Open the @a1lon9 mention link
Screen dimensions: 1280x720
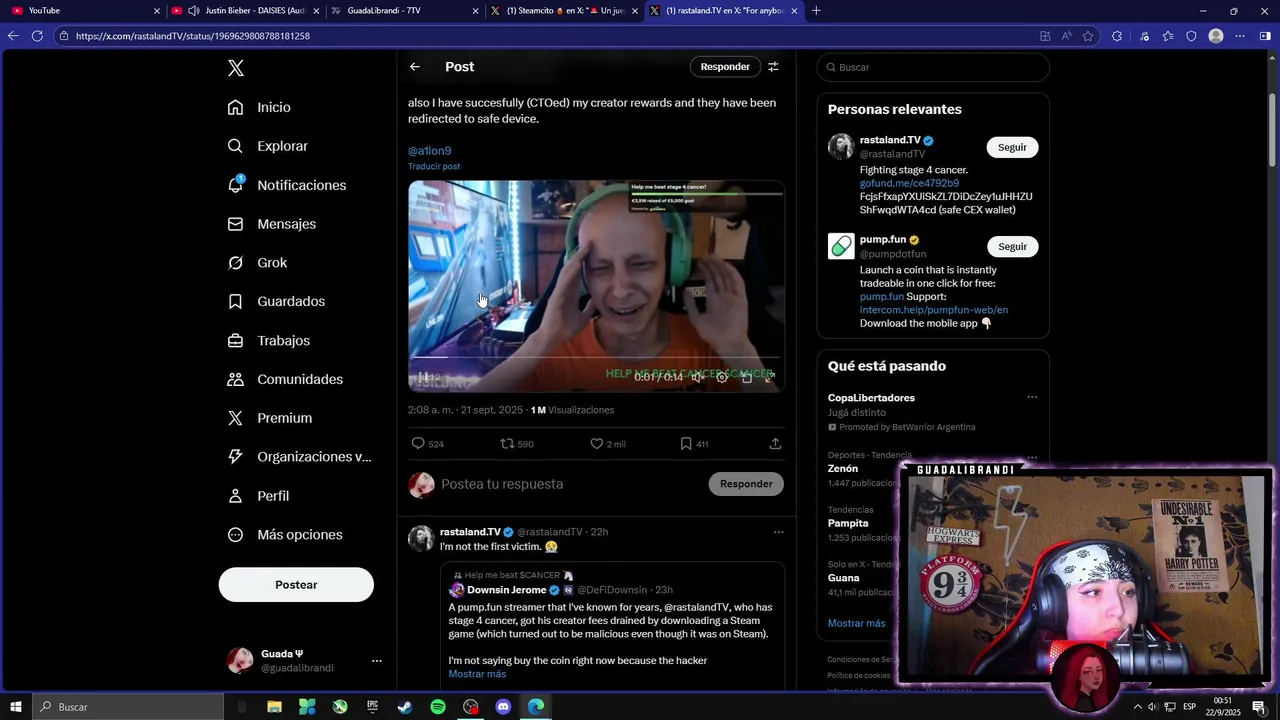[x=429, y=151]
